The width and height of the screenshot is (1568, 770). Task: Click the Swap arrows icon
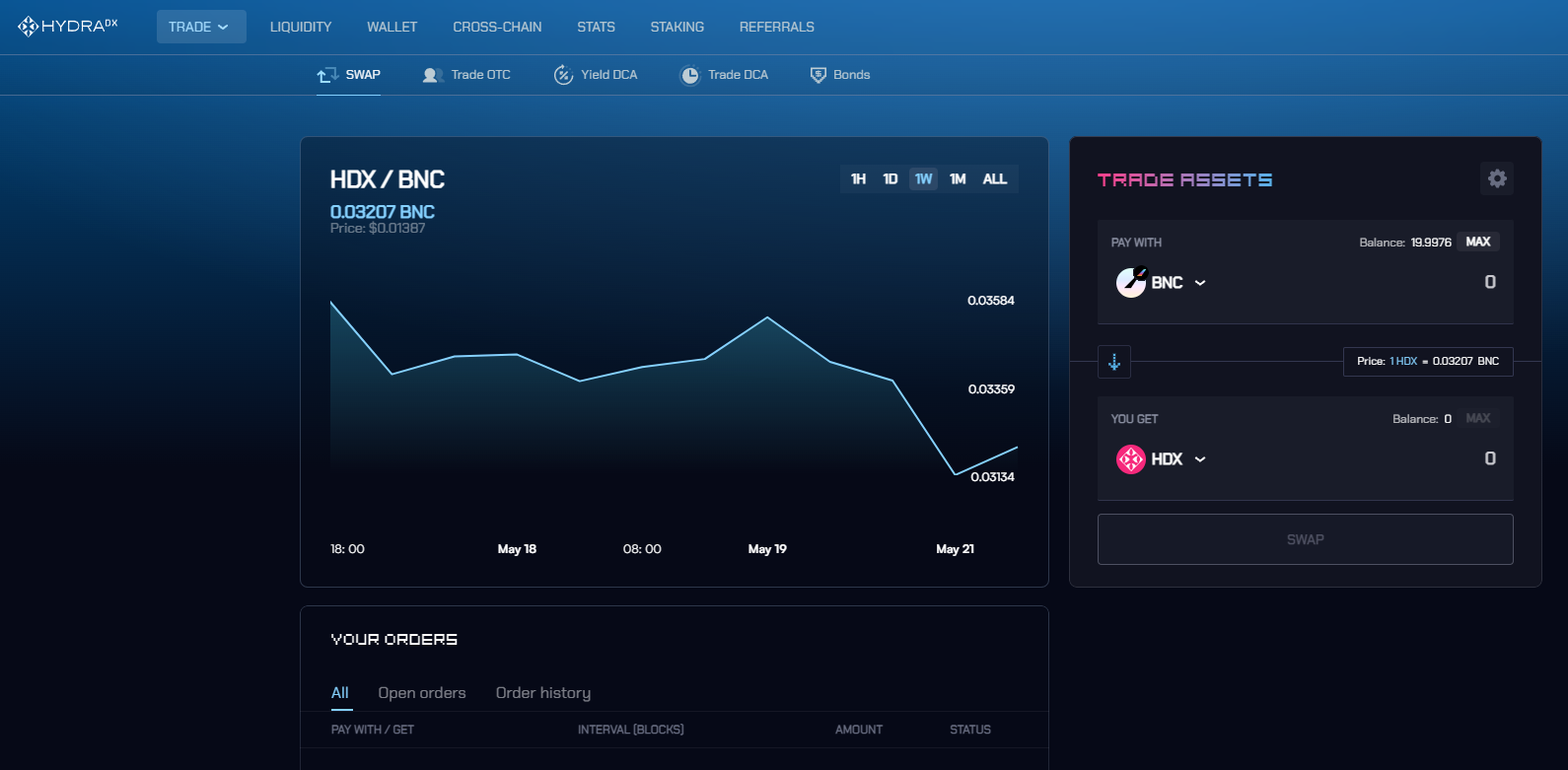tap(327, 75)
